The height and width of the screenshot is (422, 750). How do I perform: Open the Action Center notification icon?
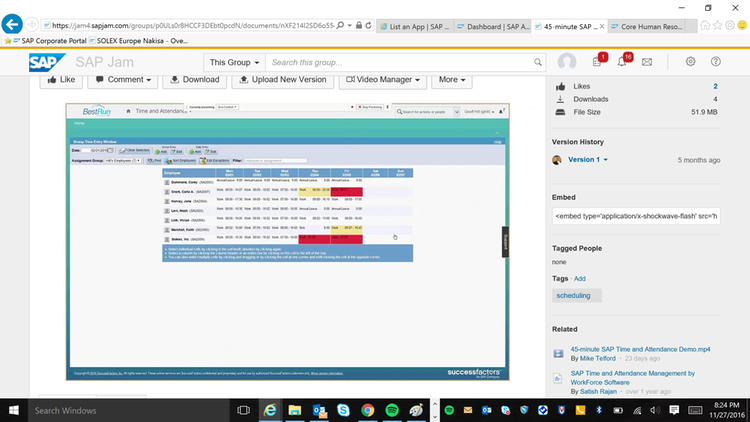674,411
